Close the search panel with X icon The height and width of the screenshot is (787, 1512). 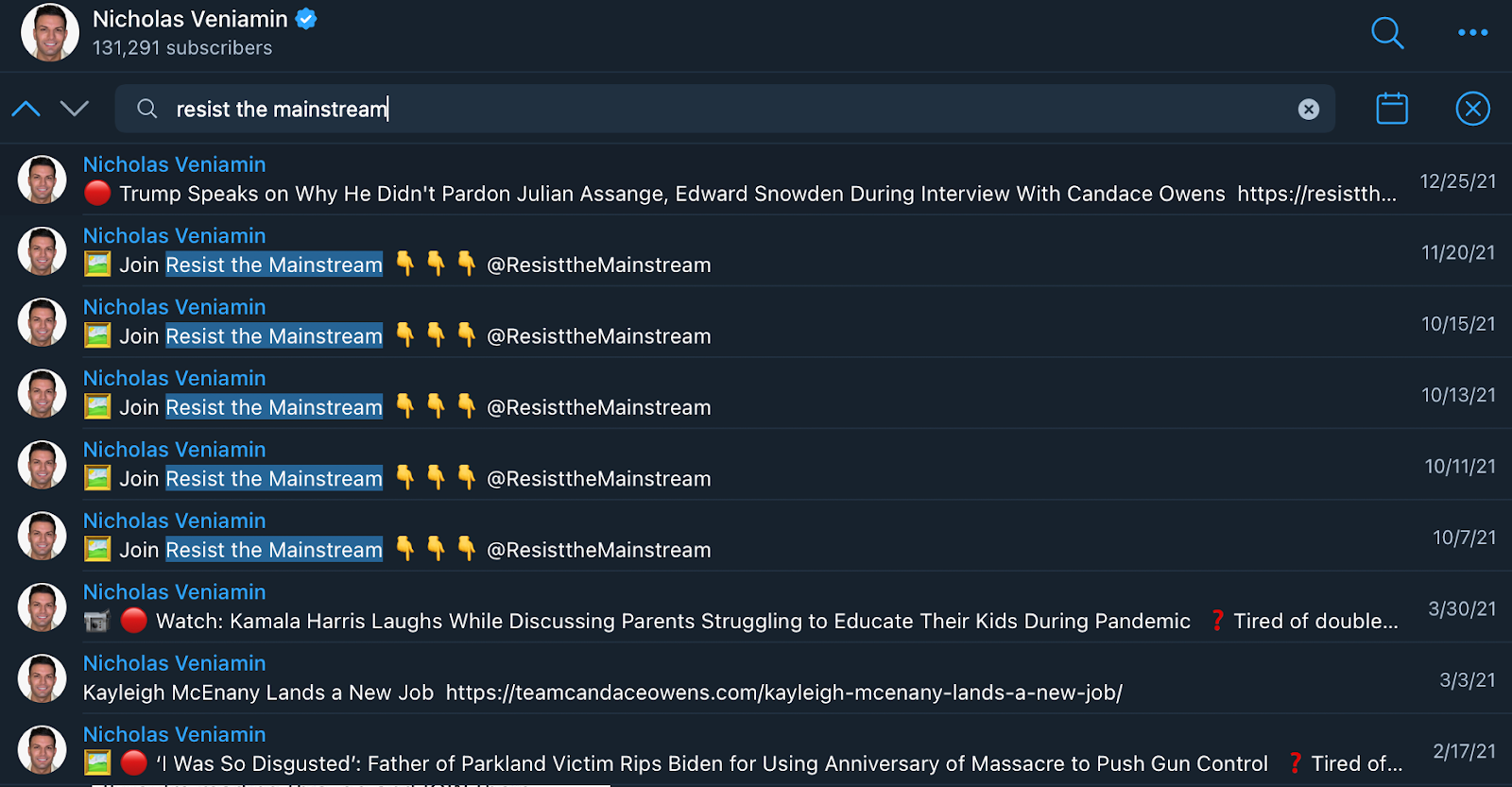tap(1472, 109)
